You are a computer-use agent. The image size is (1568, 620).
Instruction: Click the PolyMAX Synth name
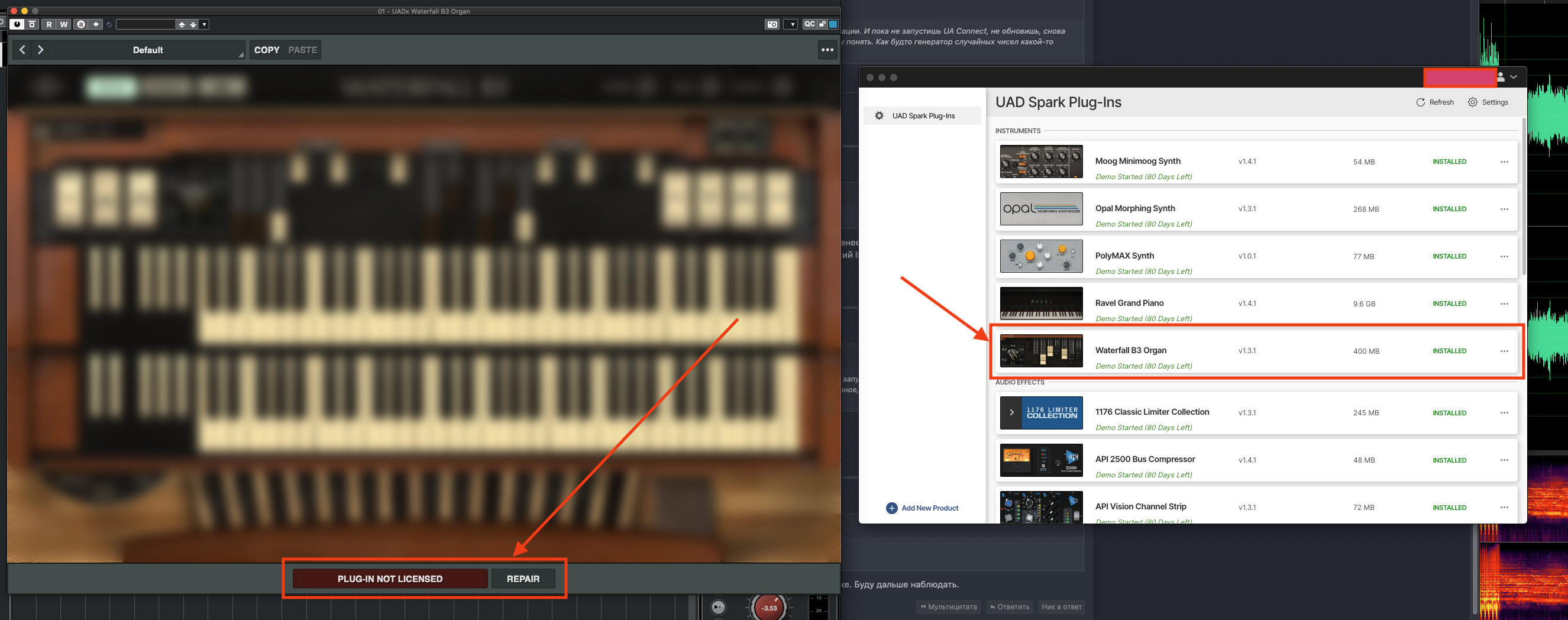coord(1124,256)
